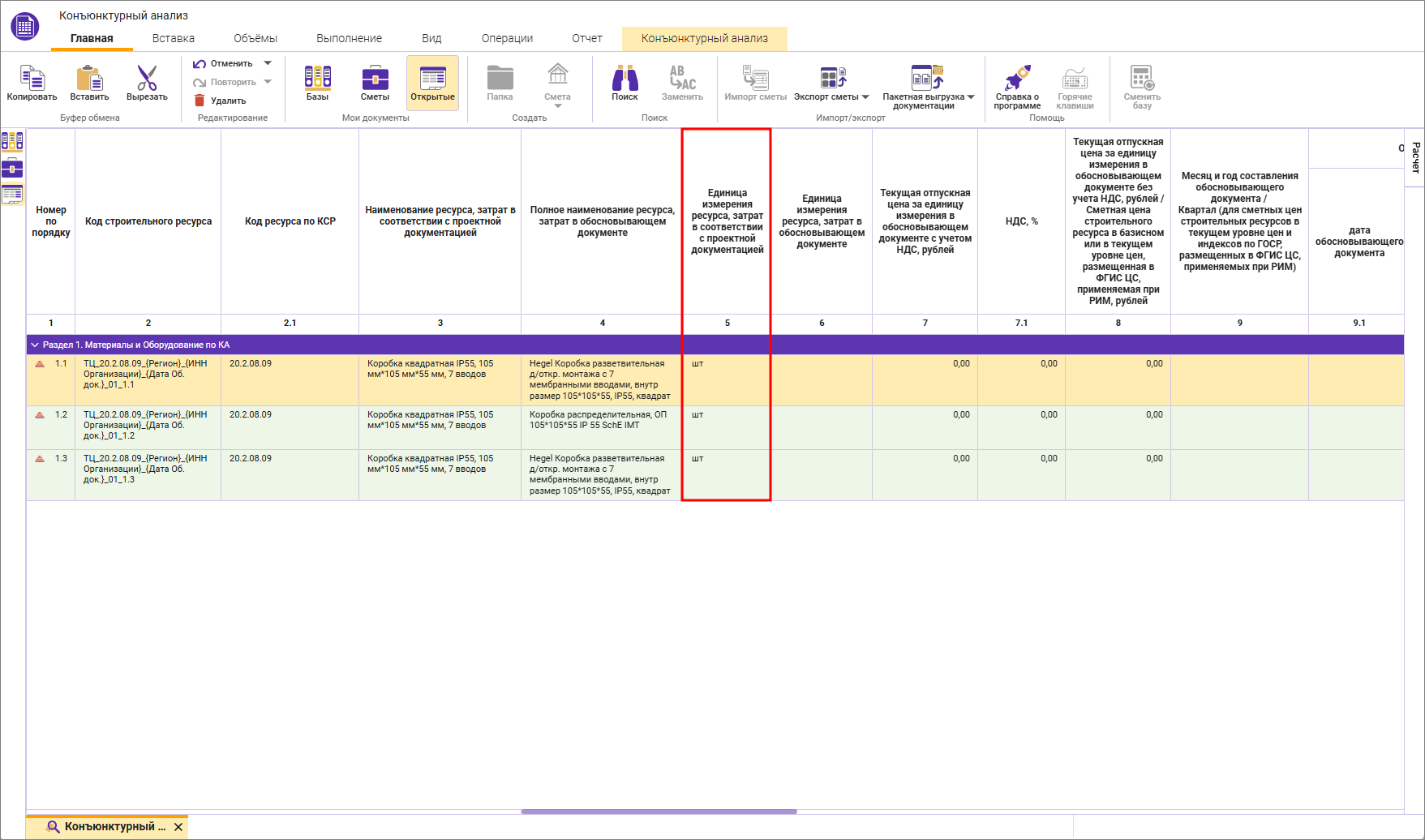This screenshot has height=840, width=1425.
Task: Click the Вырезать scissors icon
Action: (147, 79)
